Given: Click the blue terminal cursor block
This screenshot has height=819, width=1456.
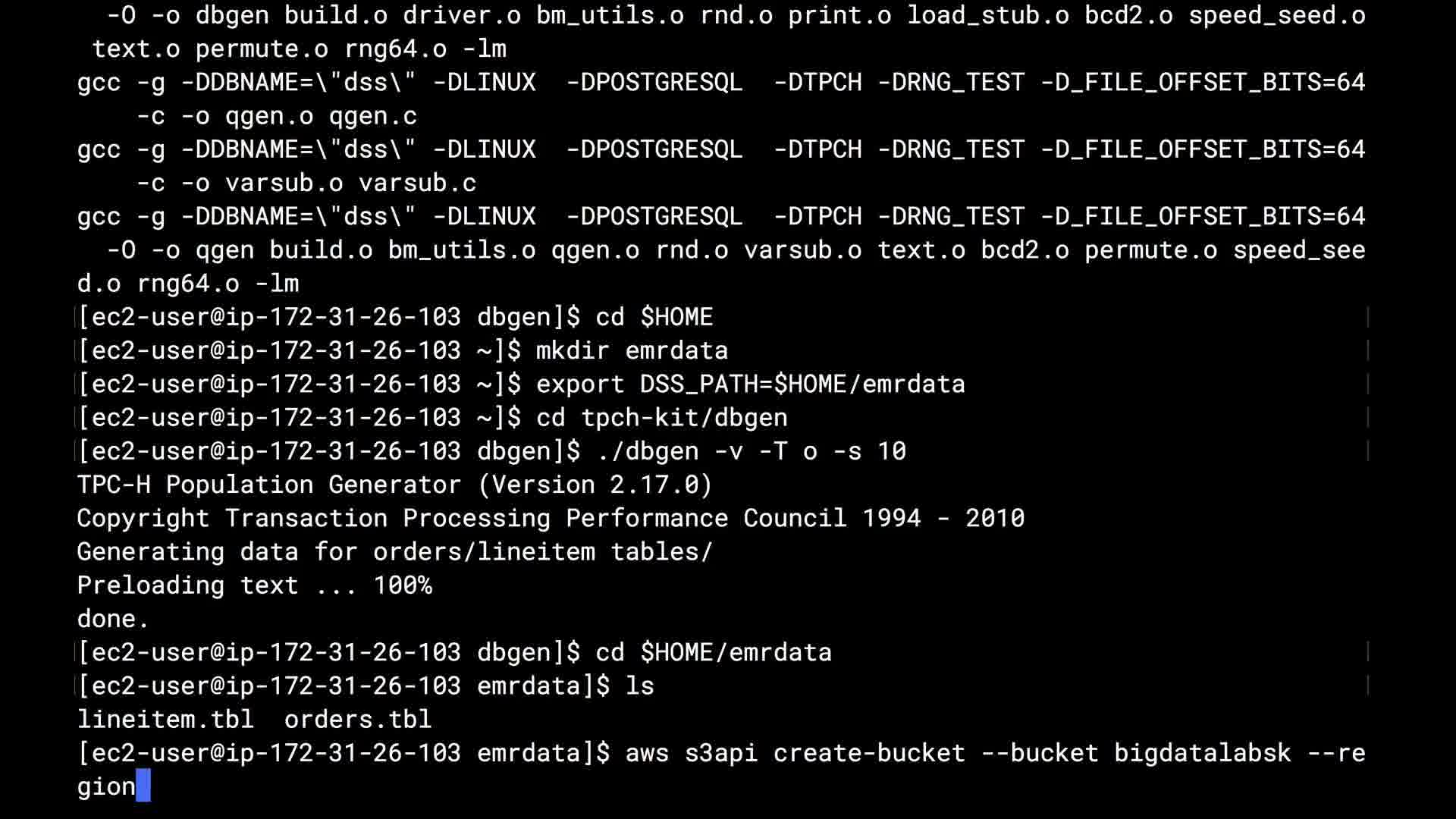Looking at the screenshot, I should pyautogui.click(x=143, y=786).
